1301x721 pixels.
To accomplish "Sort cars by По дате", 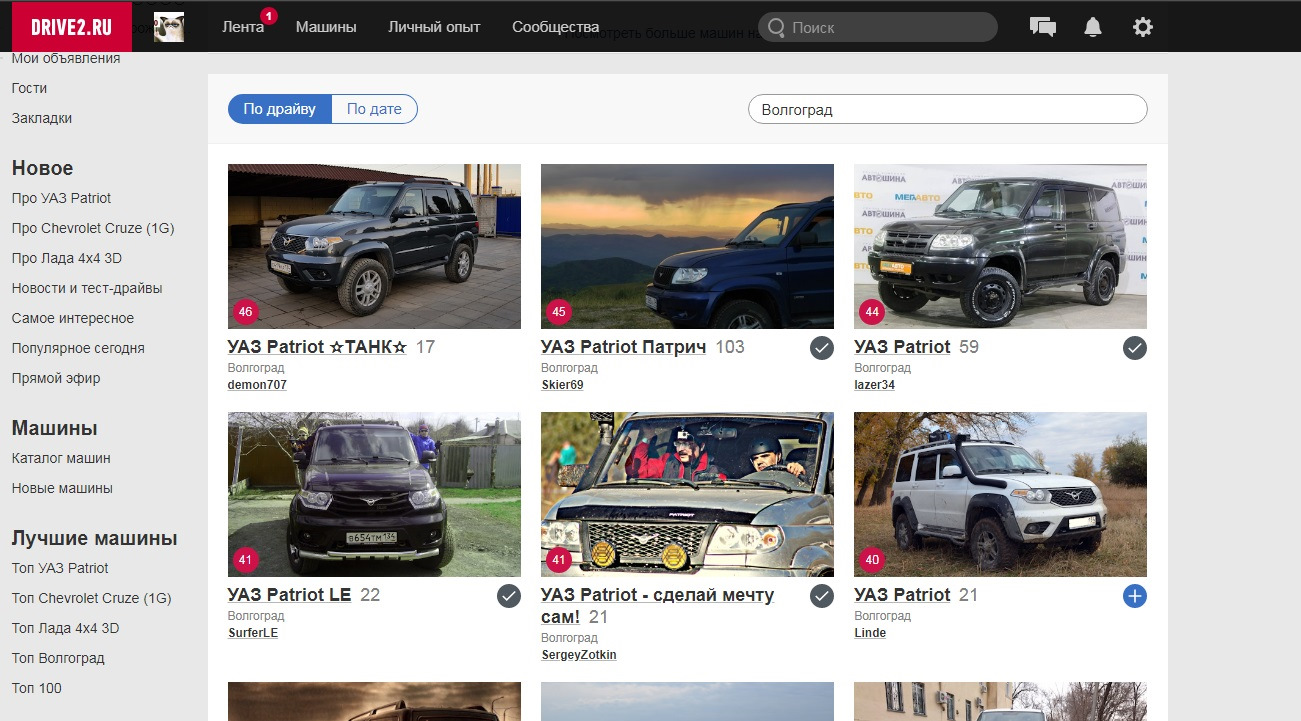I will click(x=374, y=109).
